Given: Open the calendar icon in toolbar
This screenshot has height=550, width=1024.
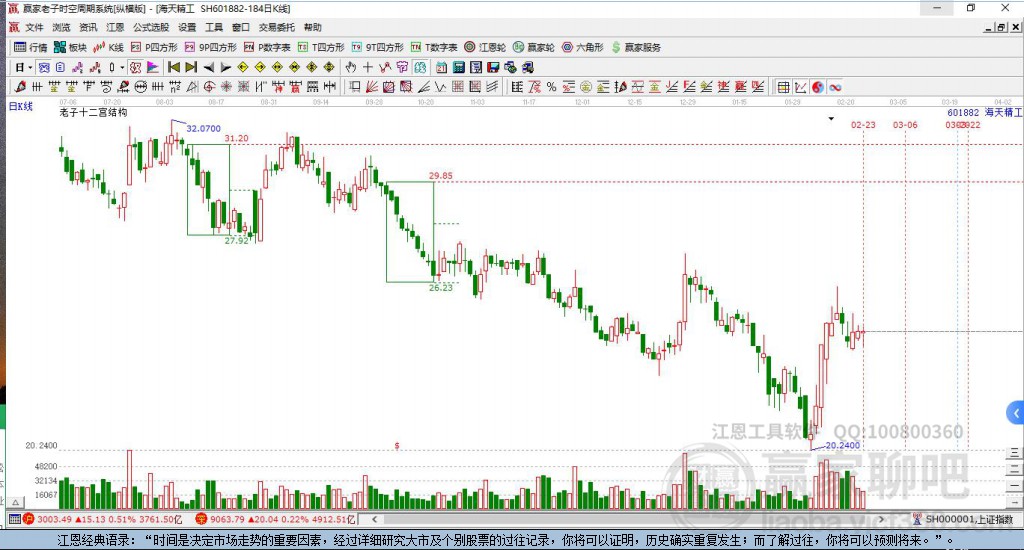Looking at the screenshot, I should click(x=441, y=67).
